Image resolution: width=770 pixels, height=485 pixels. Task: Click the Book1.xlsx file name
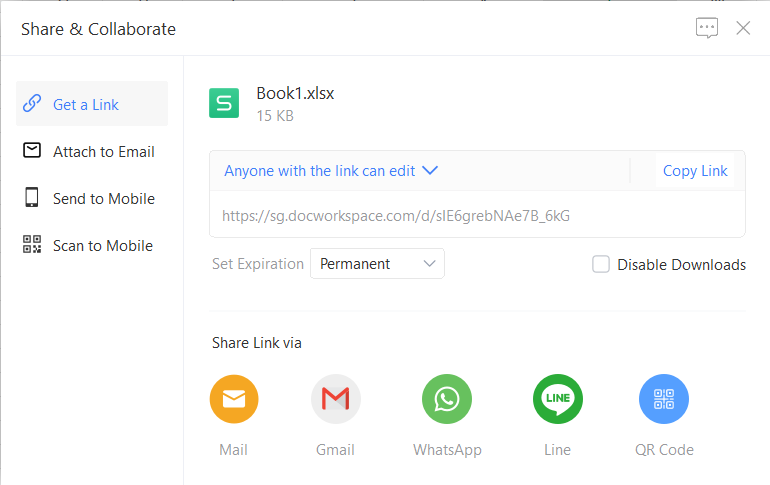295,93
